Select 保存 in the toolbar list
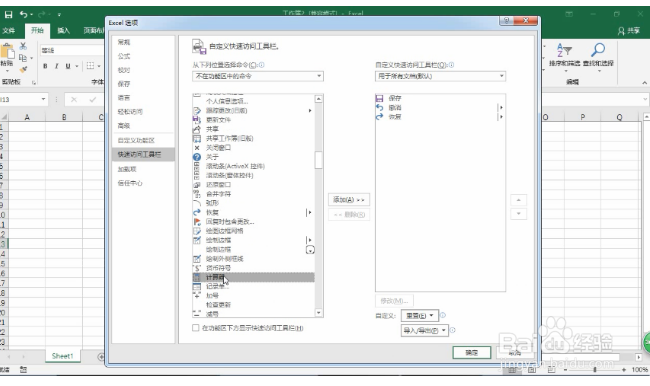Viewport: 650px width, 386px height. point(439,98)
